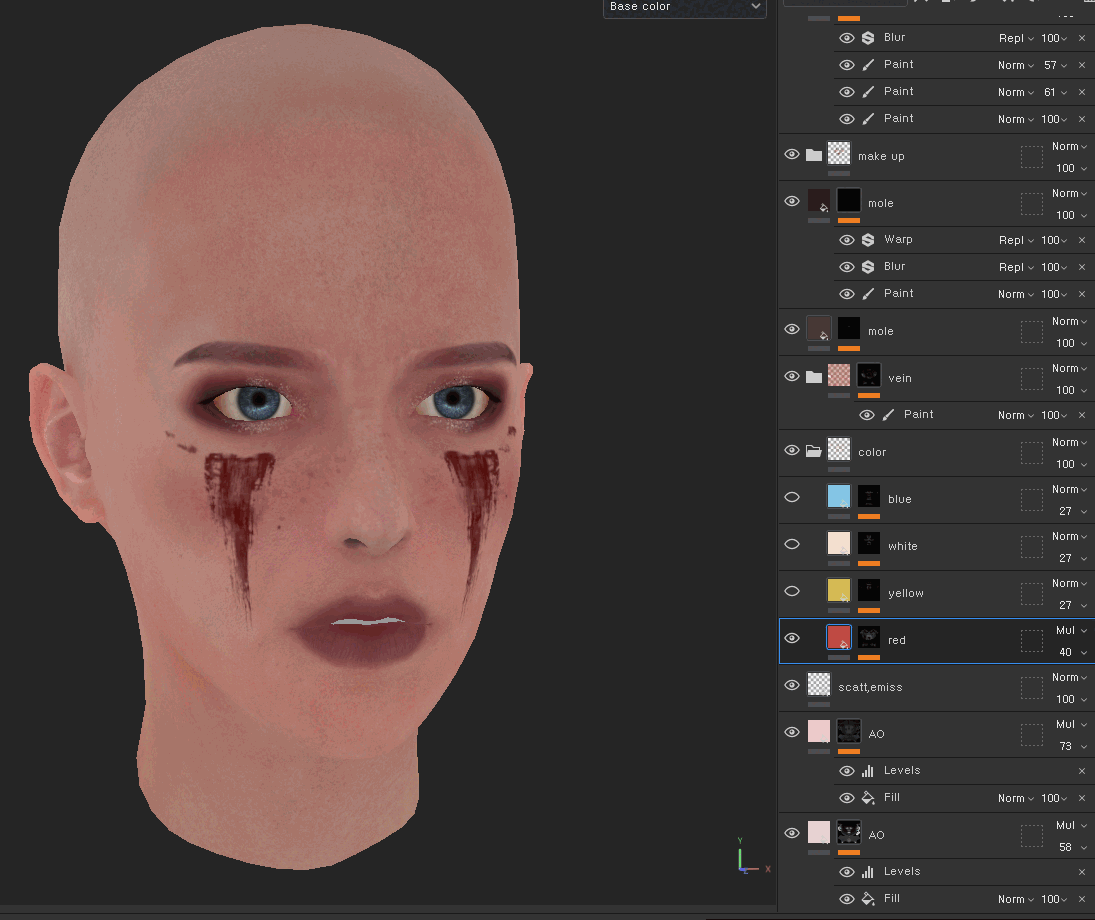The image size is (1095, 920).
Task: Click the paint brush icon under vein
Action: (888, 415)
